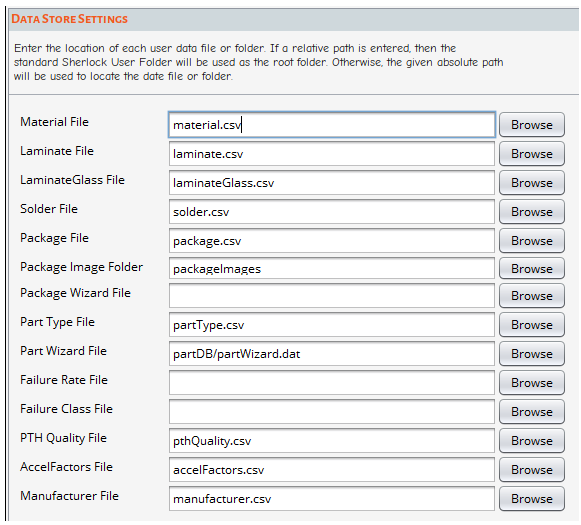The width and height of the screenshot is (581, 525).
Task: Browse for the Failure Rate File
Action: point(532,383)
